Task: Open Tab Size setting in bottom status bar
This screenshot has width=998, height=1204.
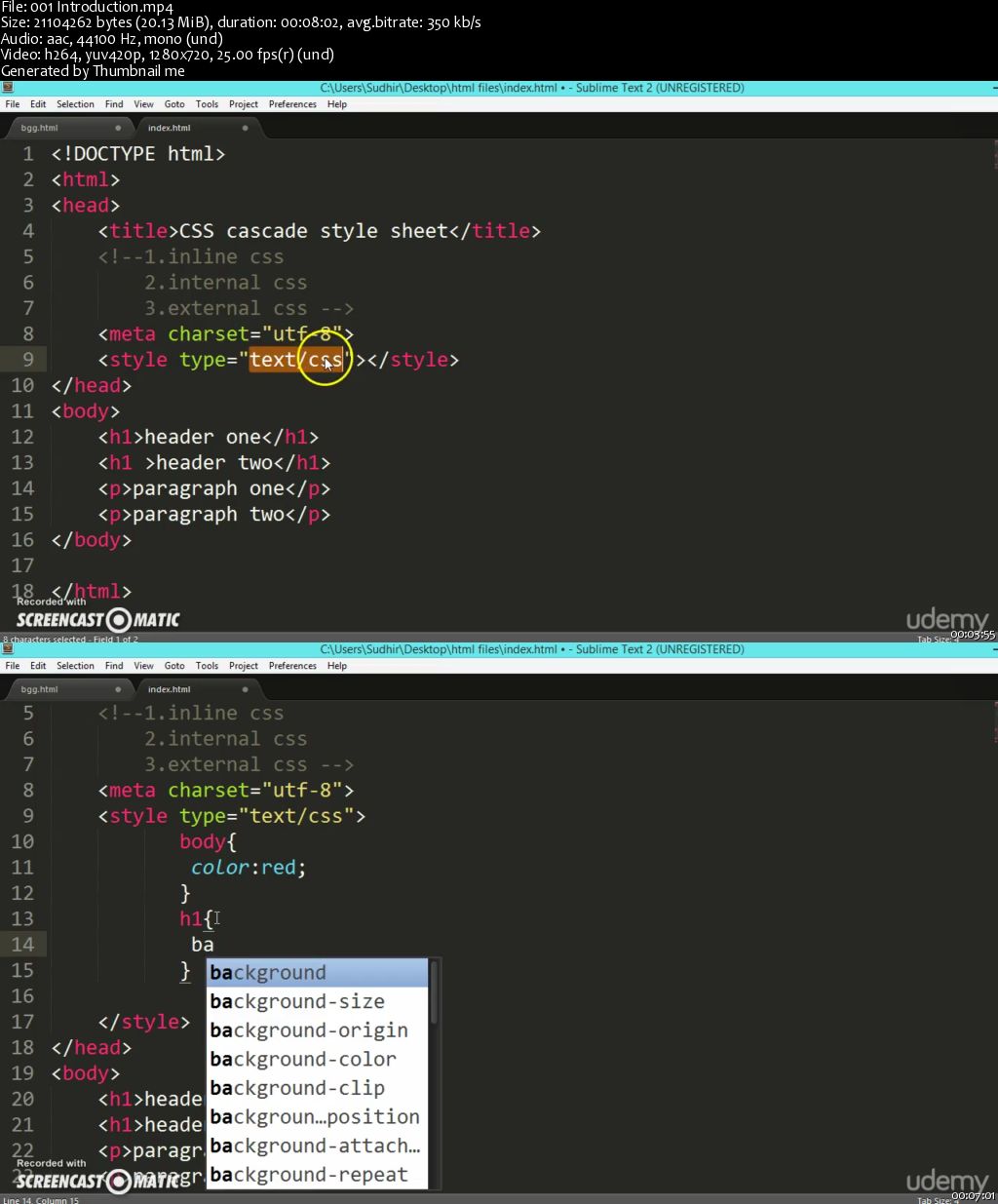Action: coord(938,1200)
